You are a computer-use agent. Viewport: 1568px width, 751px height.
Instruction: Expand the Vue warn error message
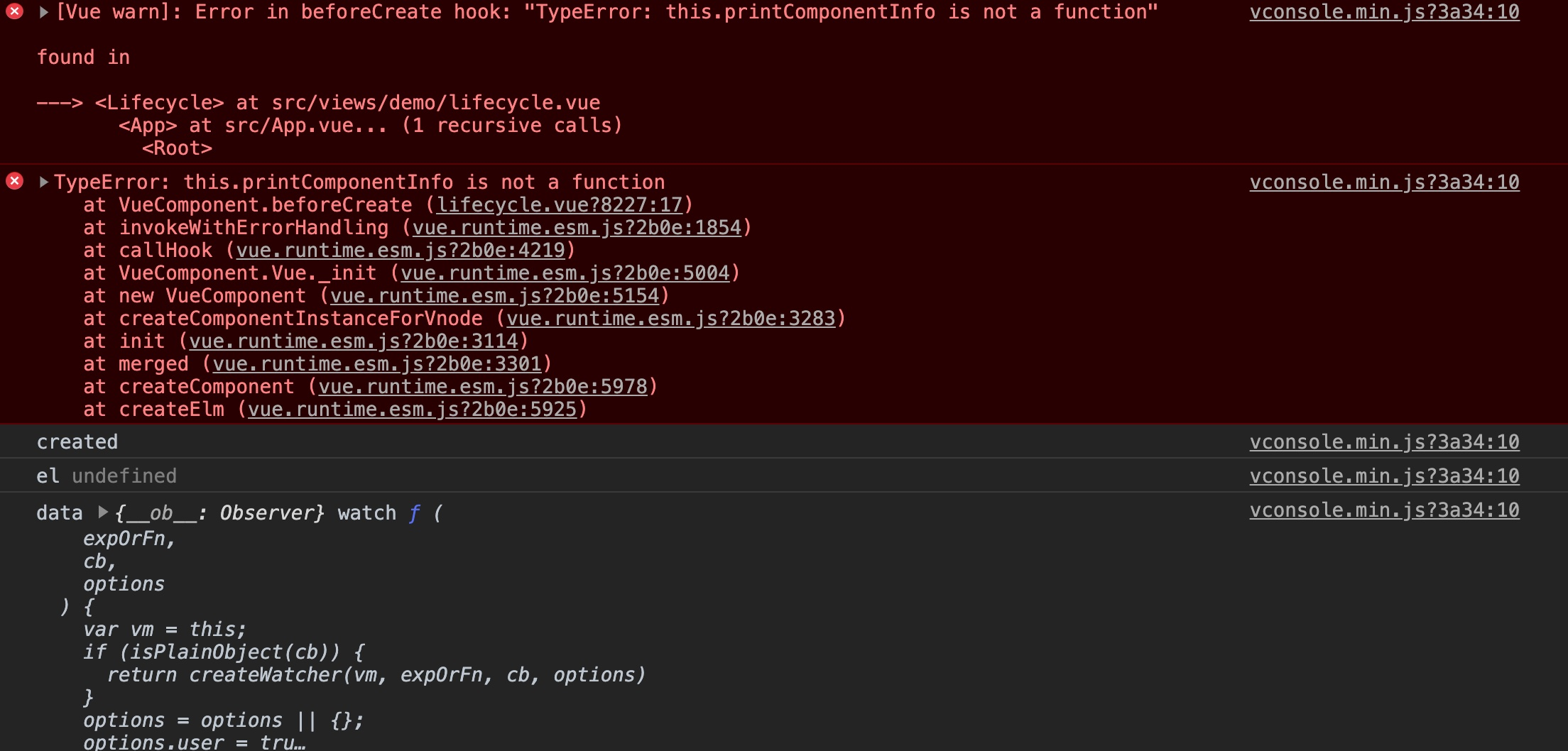(x=44, y=11)
